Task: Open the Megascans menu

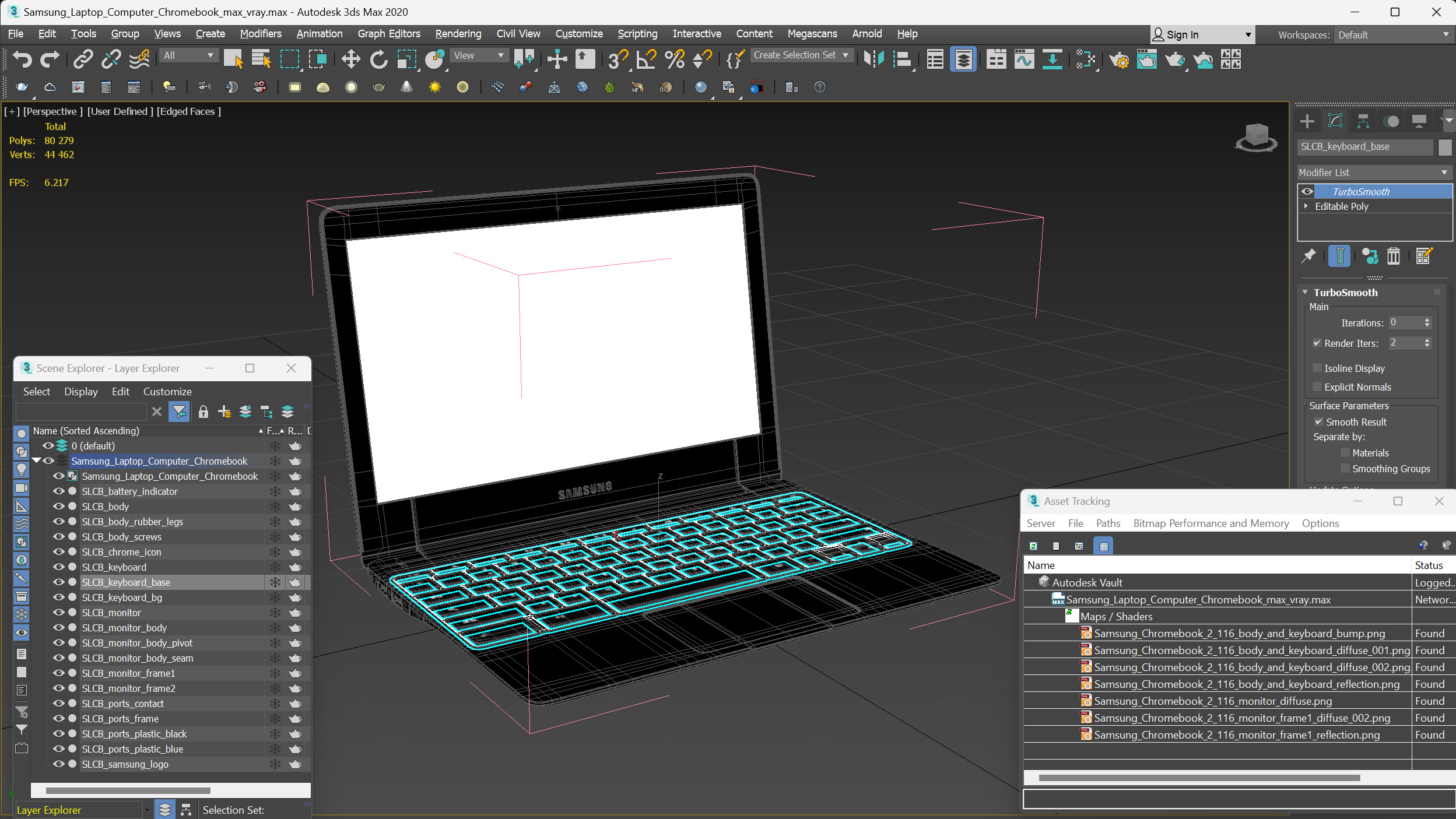Action: pos(812,34)
